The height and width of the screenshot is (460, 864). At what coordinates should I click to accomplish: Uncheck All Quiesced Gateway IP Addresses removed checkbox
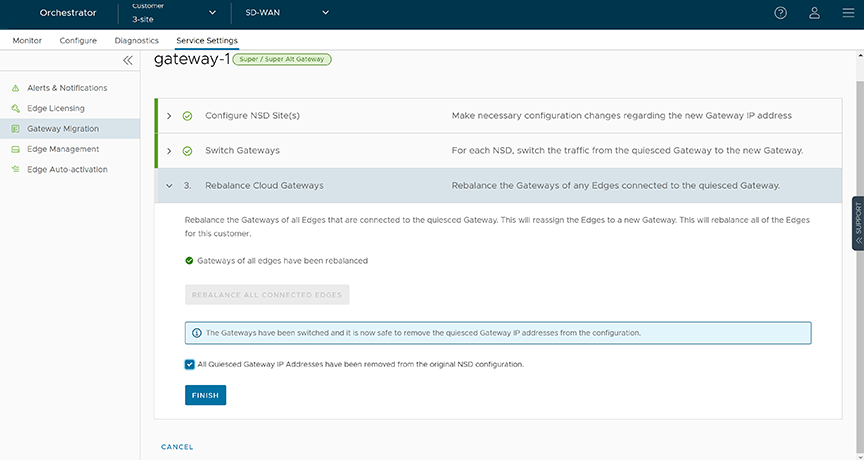pos(190,364)
